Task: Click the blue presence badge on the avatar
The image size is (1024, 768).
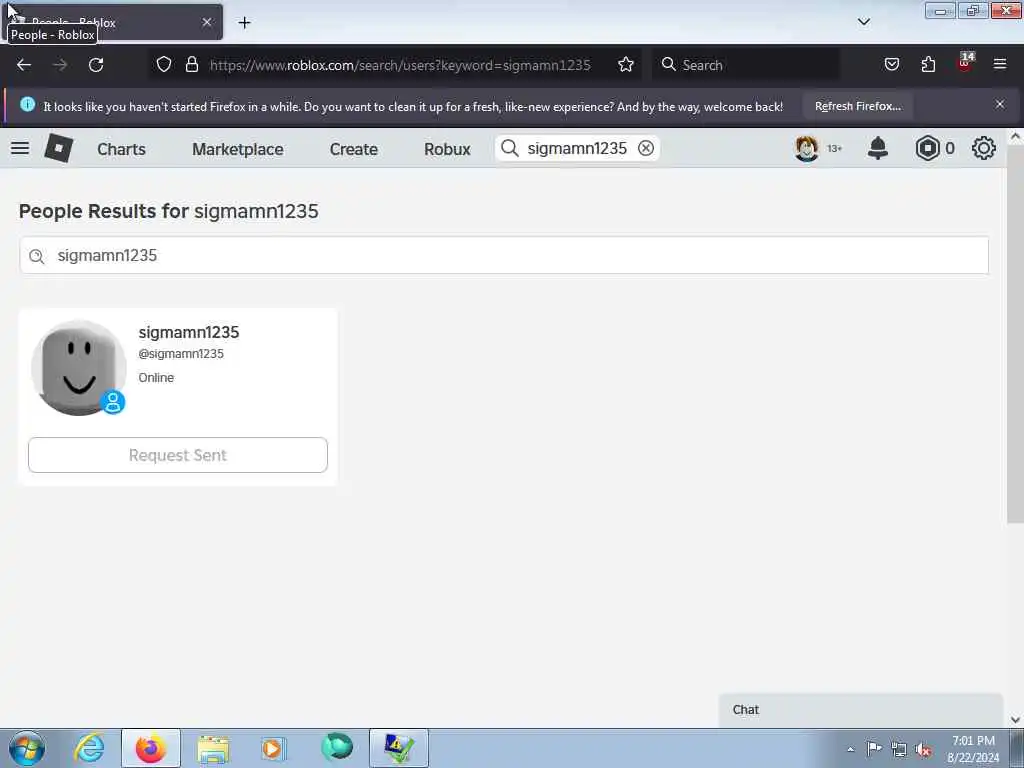Action: click(x=112, y=402)
